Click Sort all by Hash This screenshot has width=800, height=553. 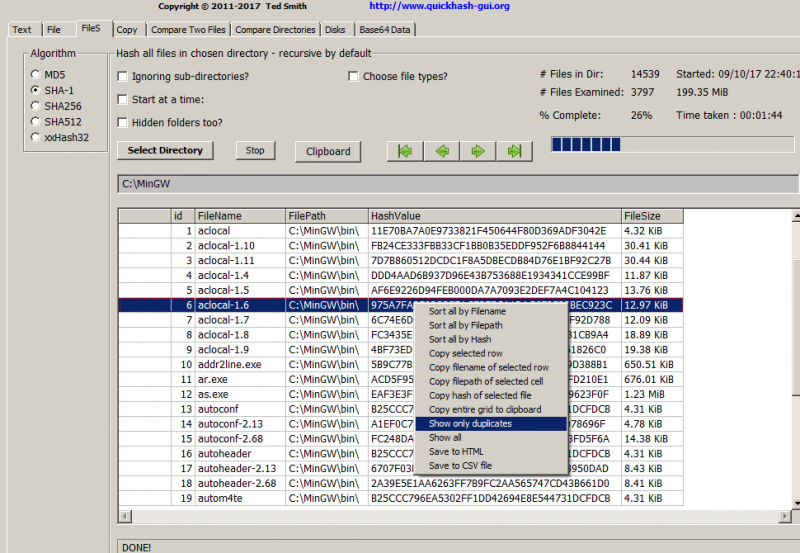[460, 340]
